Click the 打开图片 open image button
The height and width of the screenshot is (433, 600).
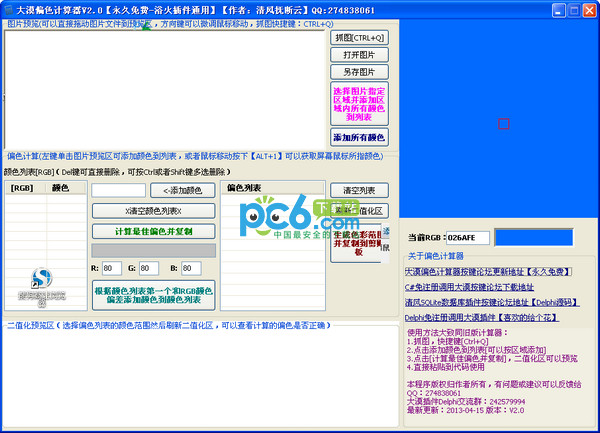[x=359, y=55]
